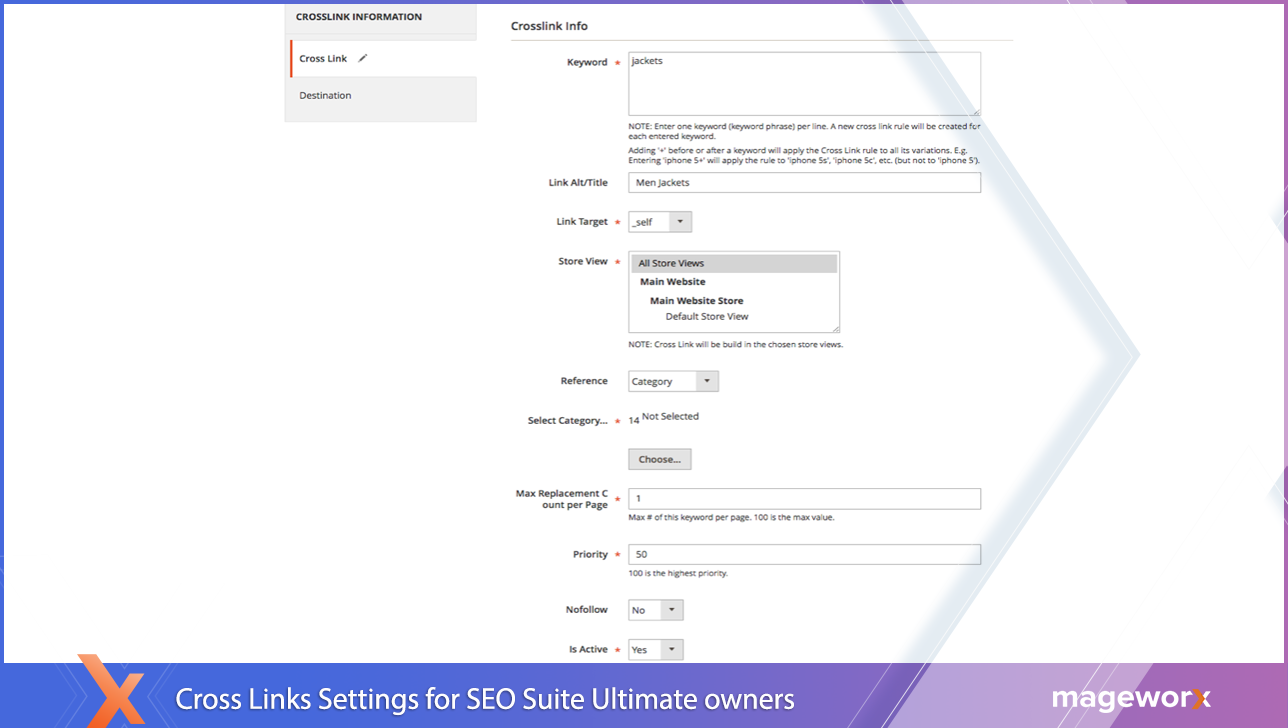The height and width of the screenshot is (728, 1288).
Task: Switch to the Destination tab
Action: pyautogui.click(x=325, y=96)
